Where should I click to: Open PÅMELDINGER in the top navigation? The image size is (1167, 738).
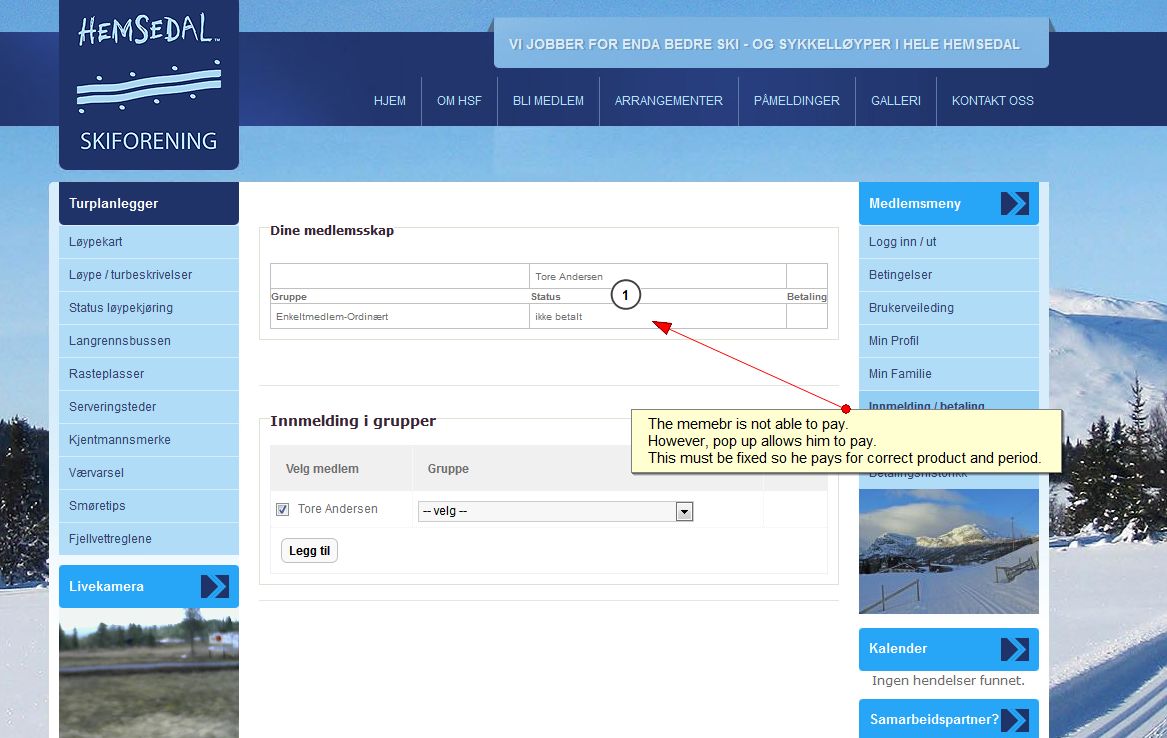[796, 100]
